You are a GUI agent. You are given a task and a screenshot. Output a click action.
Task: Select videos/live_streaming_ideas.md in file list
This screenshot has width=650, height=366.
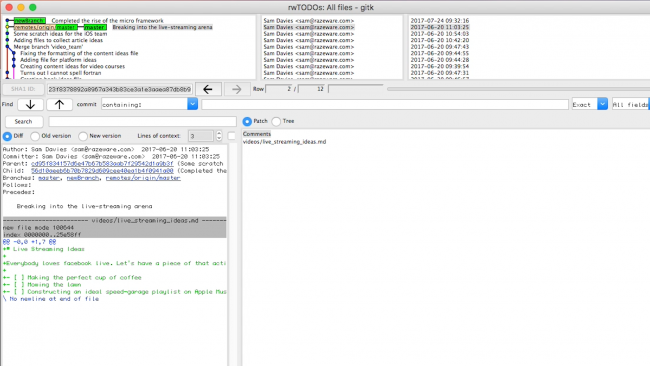click(x=284, y=142)
